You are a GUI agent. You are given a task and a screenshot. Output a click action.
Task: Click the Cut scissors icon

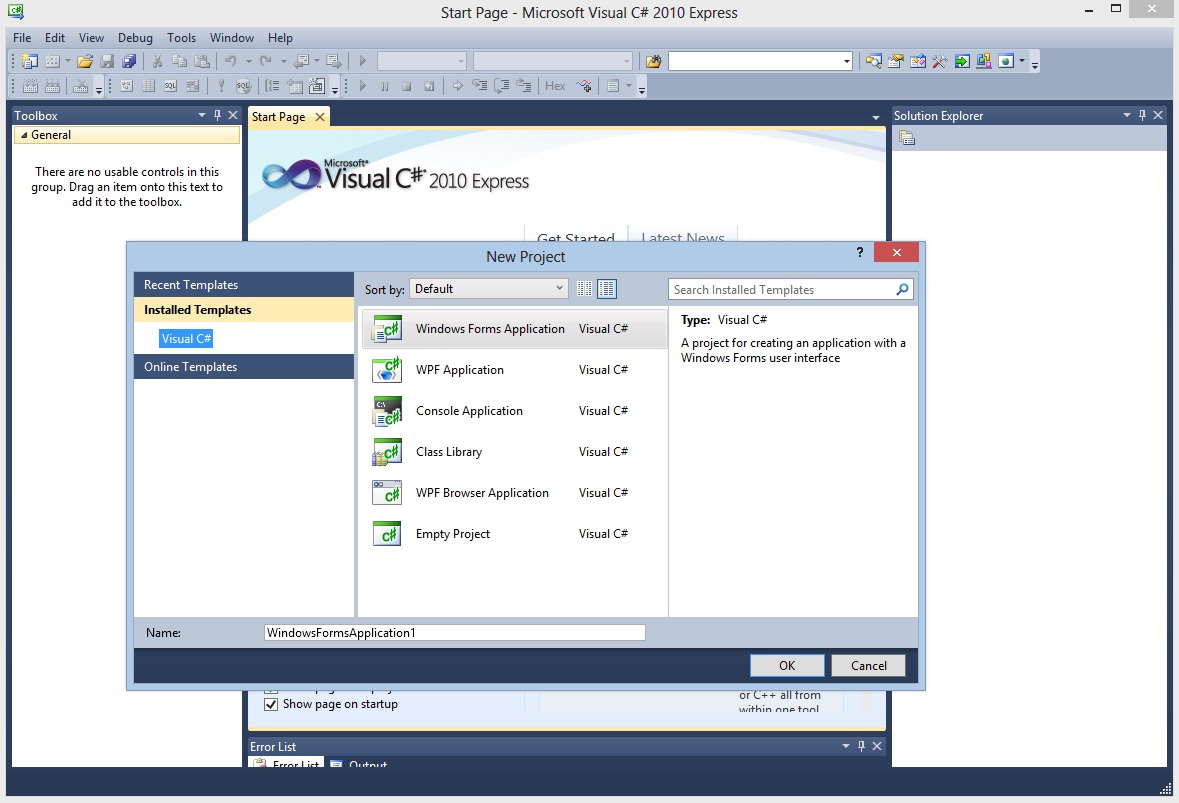tap(157, 62)
